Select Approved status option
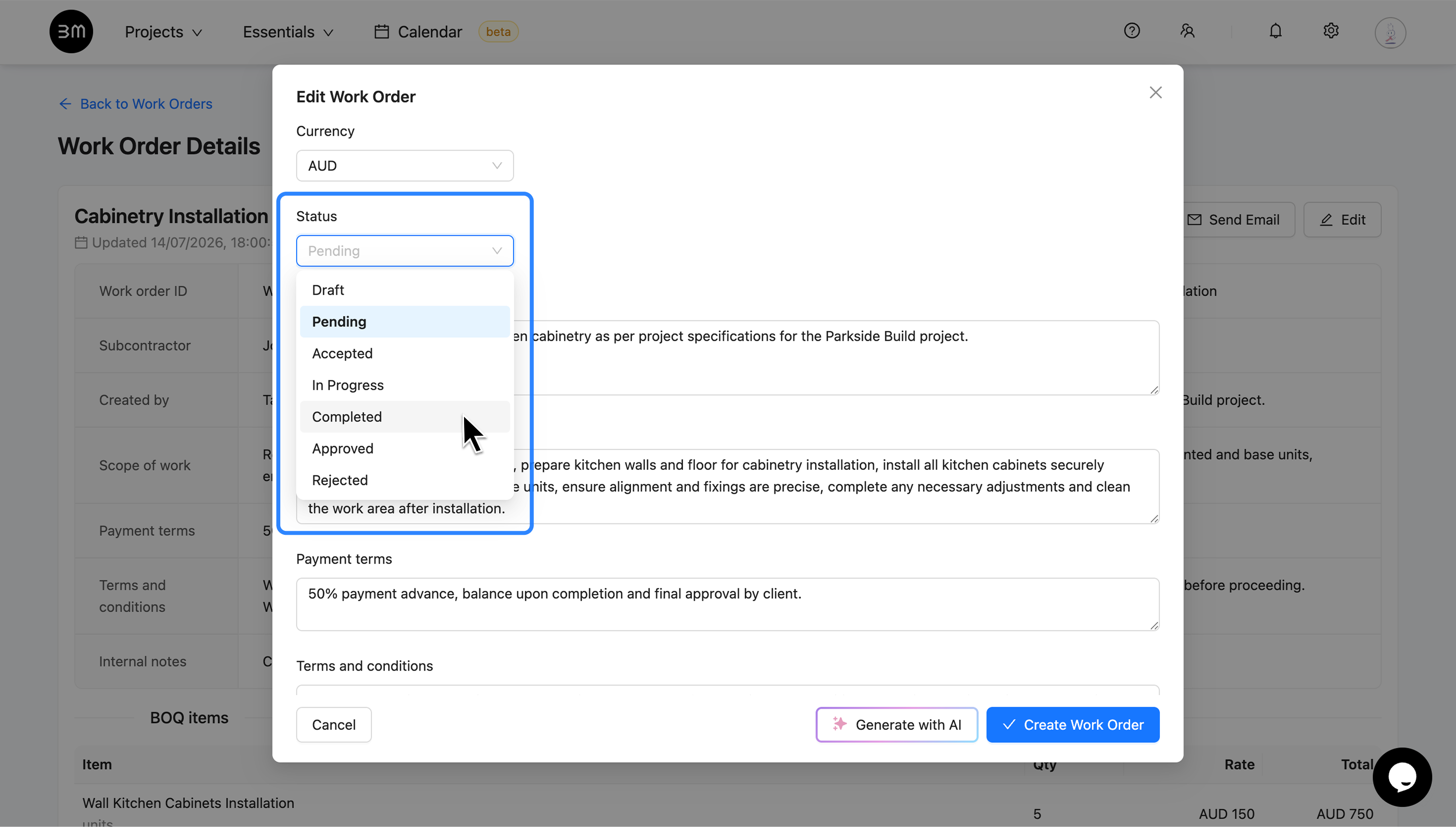 point(405,449)
